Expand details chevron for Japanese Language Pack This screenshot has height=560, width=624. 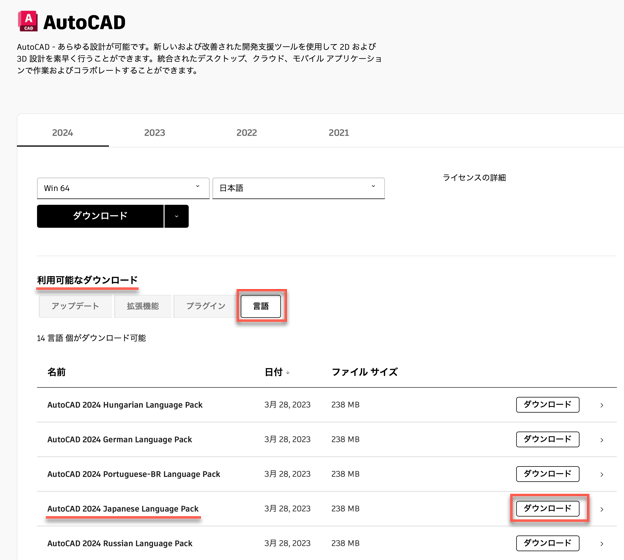click(602, 509)
